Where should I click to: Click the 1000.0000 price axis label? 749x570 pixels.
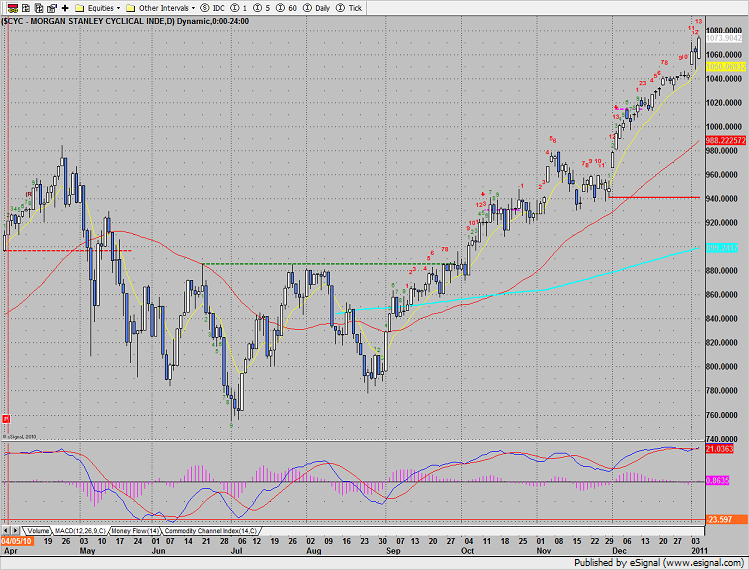click(x=724, y=127)
